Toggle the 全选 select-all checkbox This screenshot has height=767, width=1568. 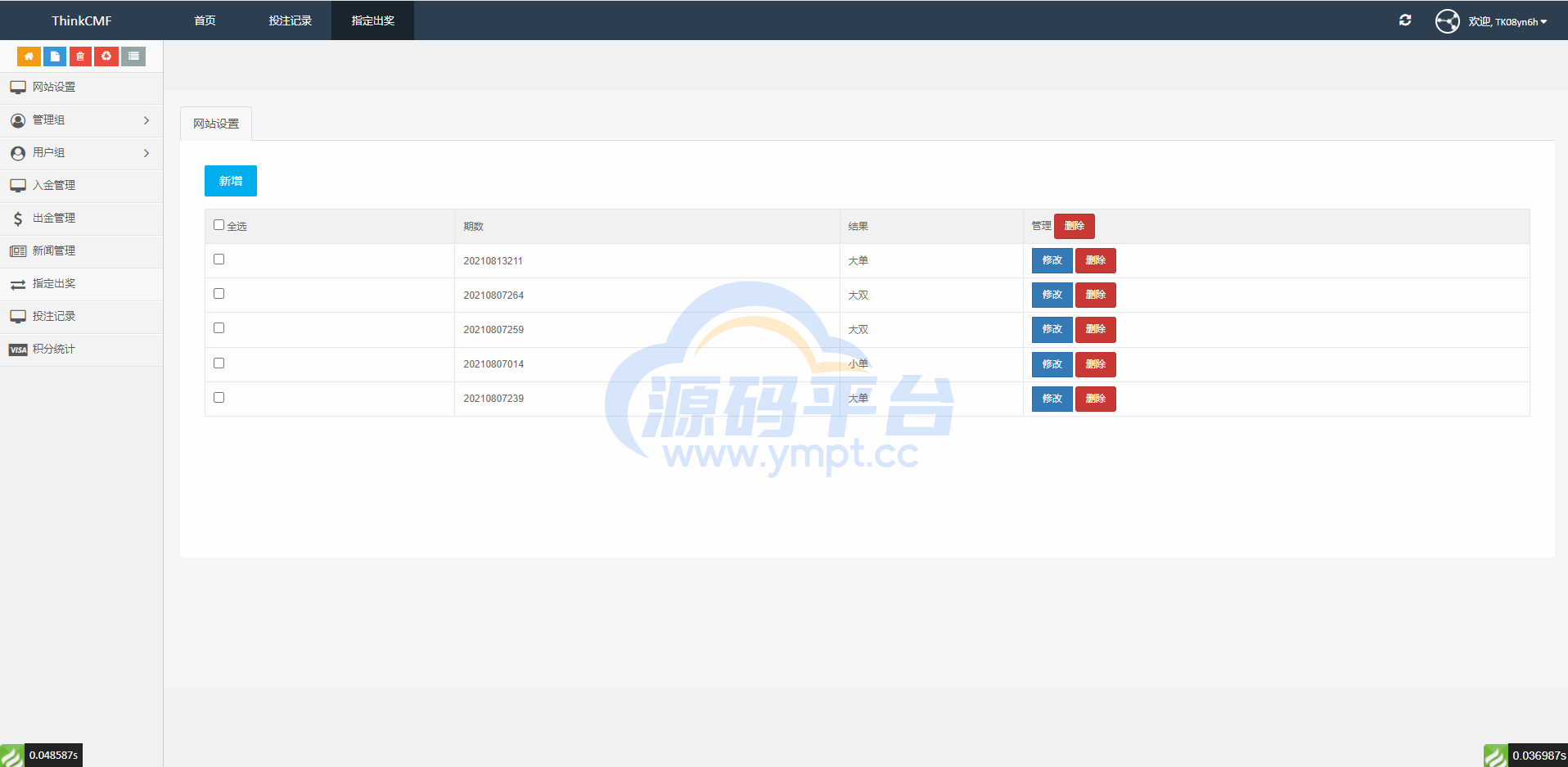tap(219, 225)
